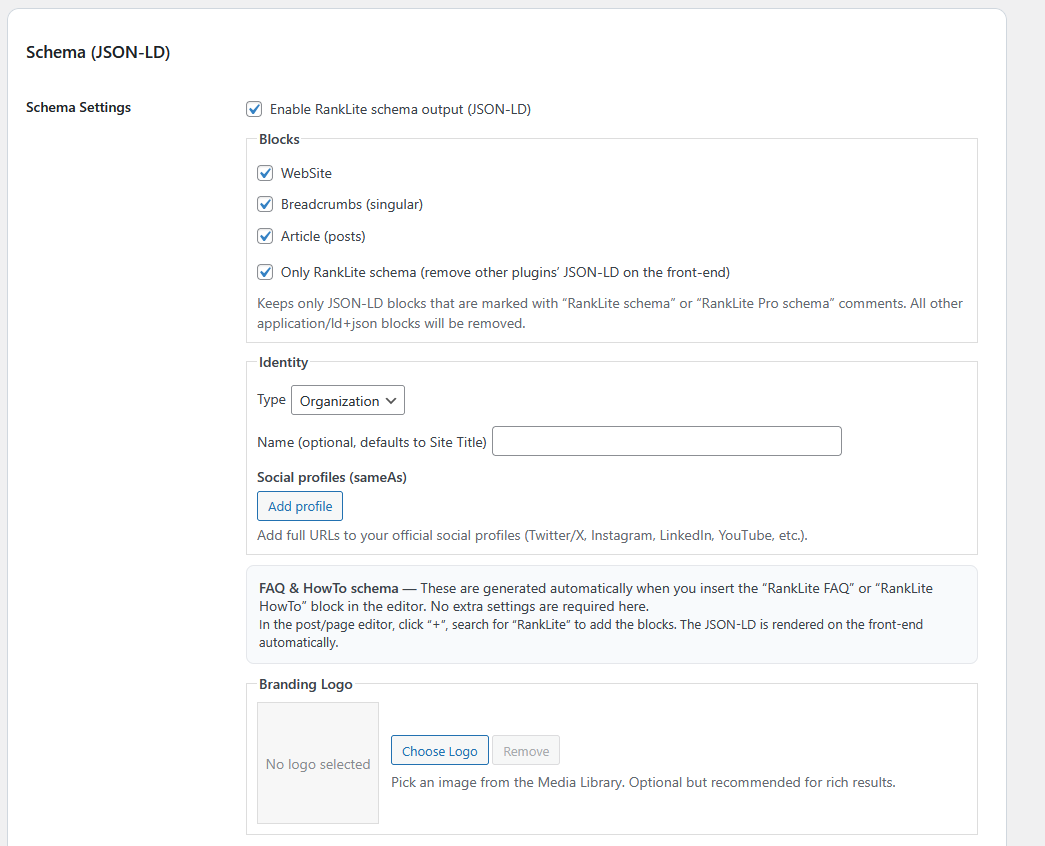Toggle Enable RankLite schema output checkbox

tap(254, 109)
